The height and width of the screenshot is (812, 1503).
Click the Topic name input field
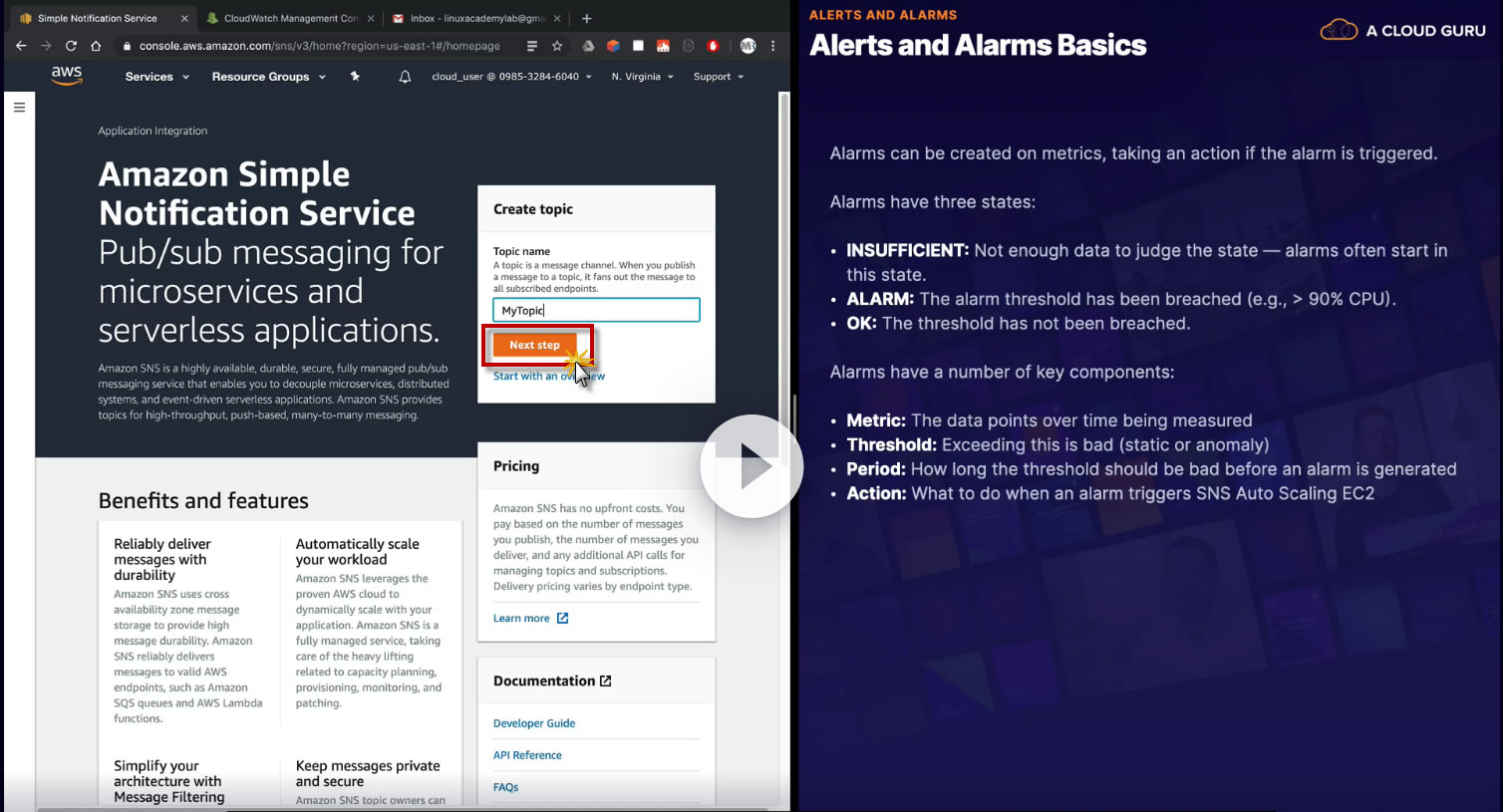click(596, 310)
